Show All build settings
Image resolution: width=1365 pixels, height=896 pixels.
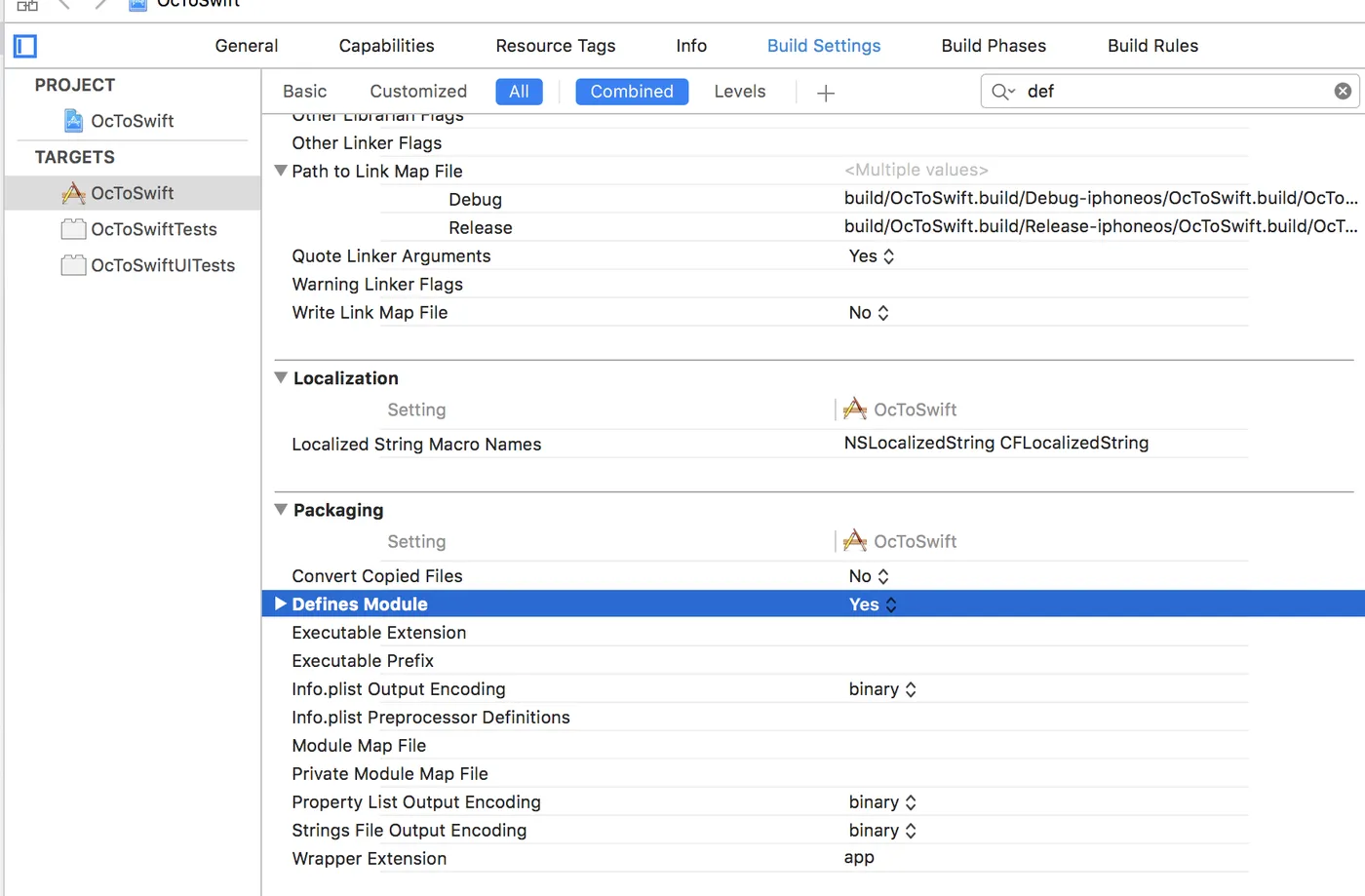(519, 92)
